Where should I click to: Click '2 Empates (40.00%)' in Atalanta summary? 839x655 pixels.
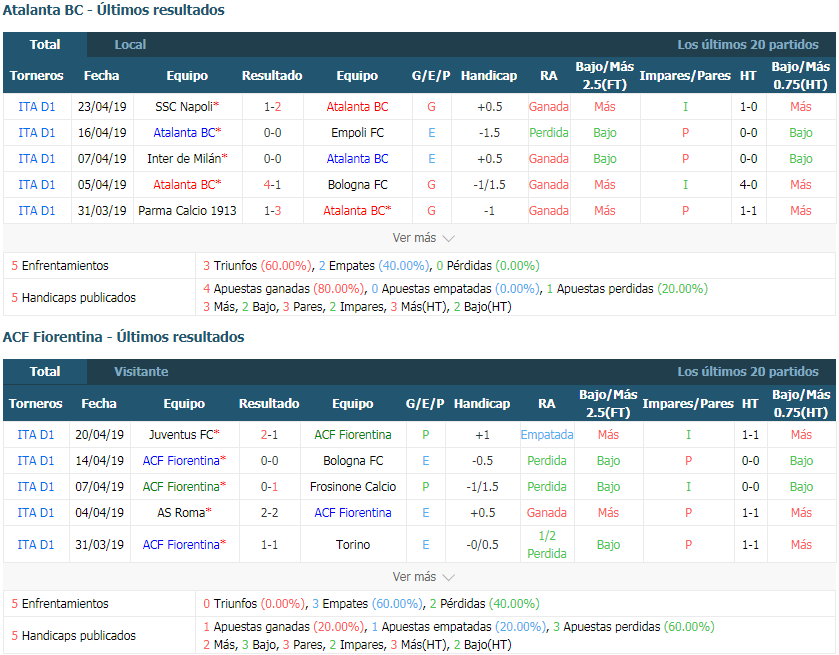(x=374, y=265)
